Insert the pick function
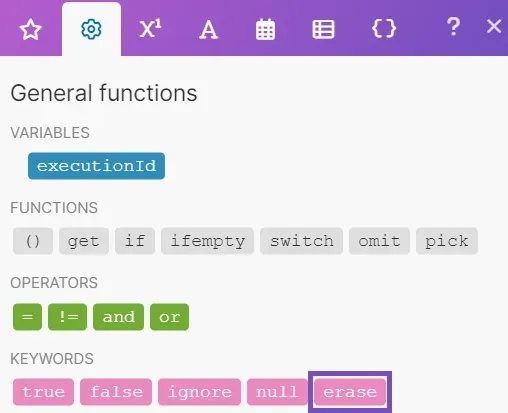This screenshot has width=508, height=413. click(447, 241)
